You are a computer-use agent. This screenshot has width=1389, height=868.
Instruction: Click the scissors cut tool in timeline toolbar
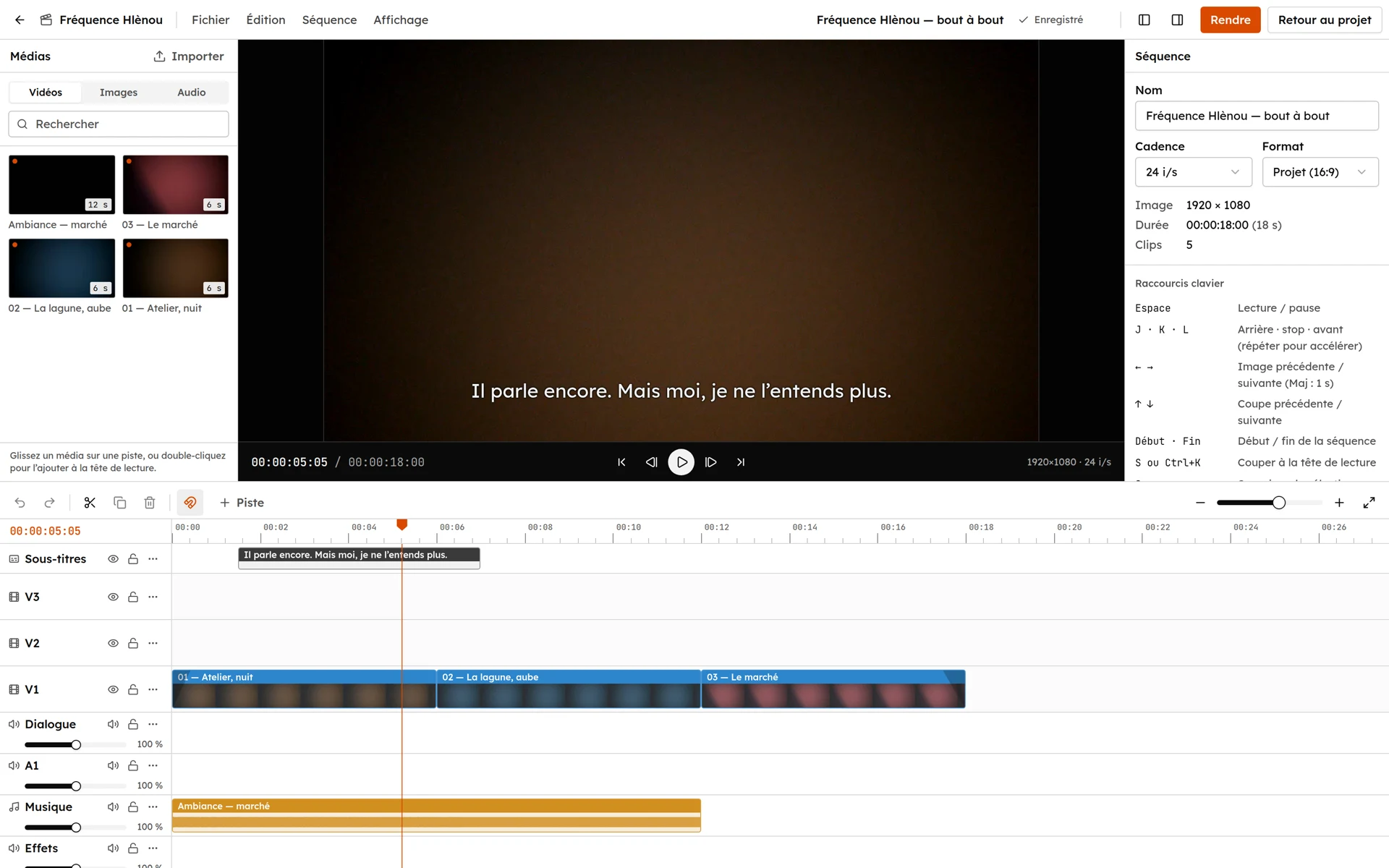coord(90,503)
